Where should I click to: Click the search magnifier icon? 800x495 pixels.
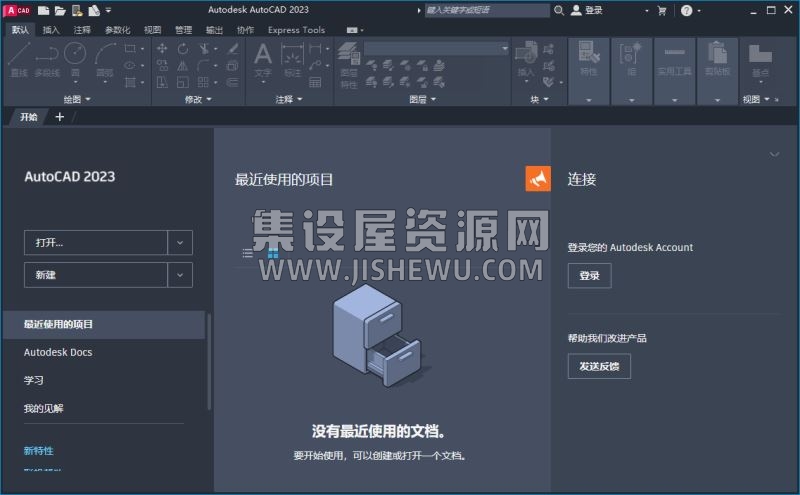pos(559,10)
